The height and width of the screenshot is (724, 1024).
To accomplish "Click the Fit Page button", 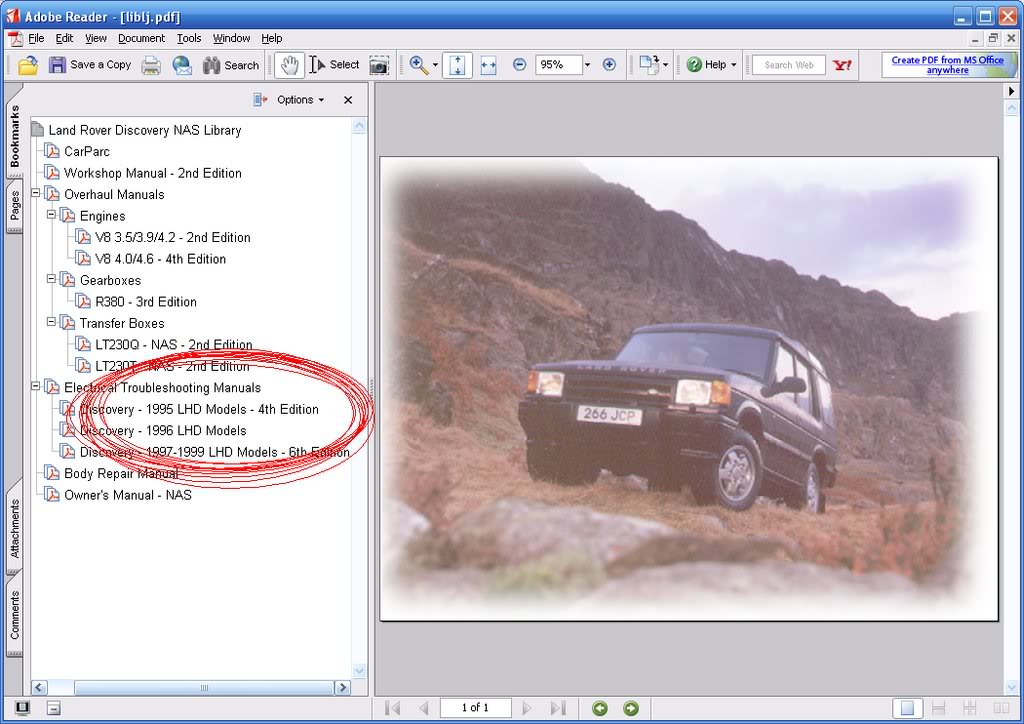I will (457, 65).
